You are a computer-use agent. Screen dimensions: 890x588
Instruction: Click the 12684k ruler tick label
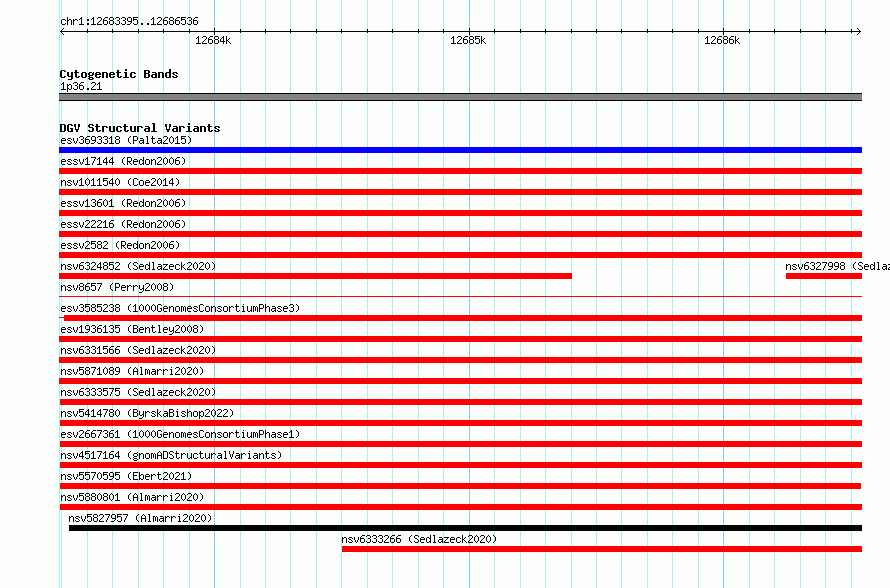coord(213,40)
